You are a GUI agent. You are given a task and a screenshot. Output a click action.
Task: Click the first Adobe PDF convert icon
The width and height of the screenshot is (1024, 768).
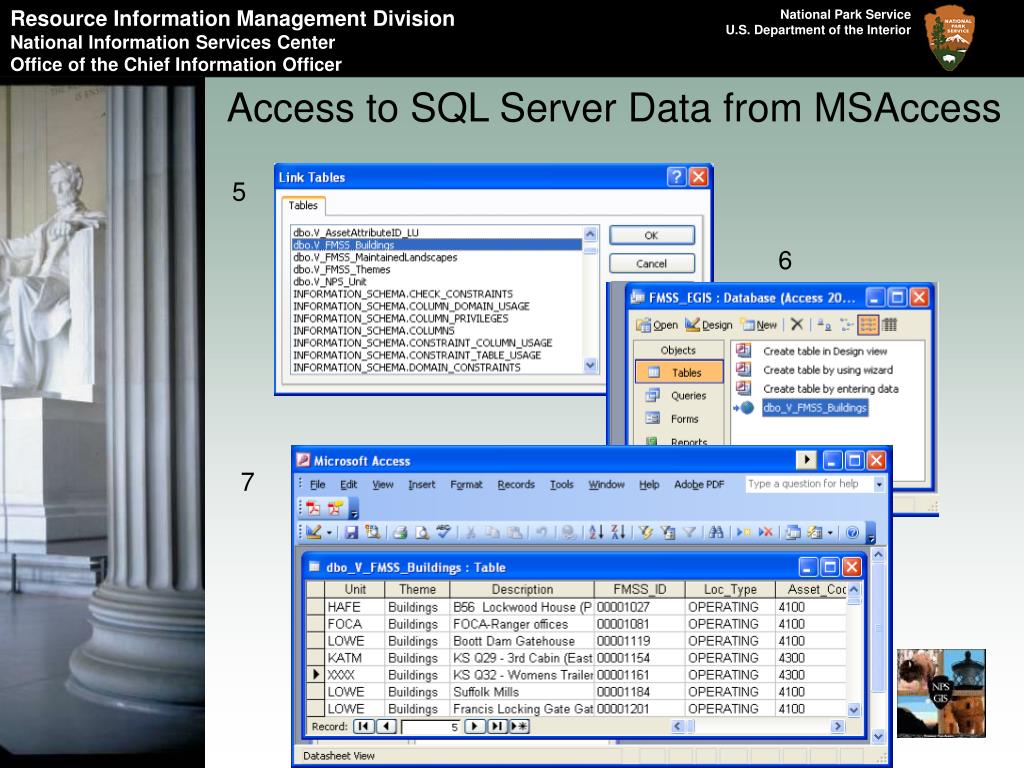[313, 508]
